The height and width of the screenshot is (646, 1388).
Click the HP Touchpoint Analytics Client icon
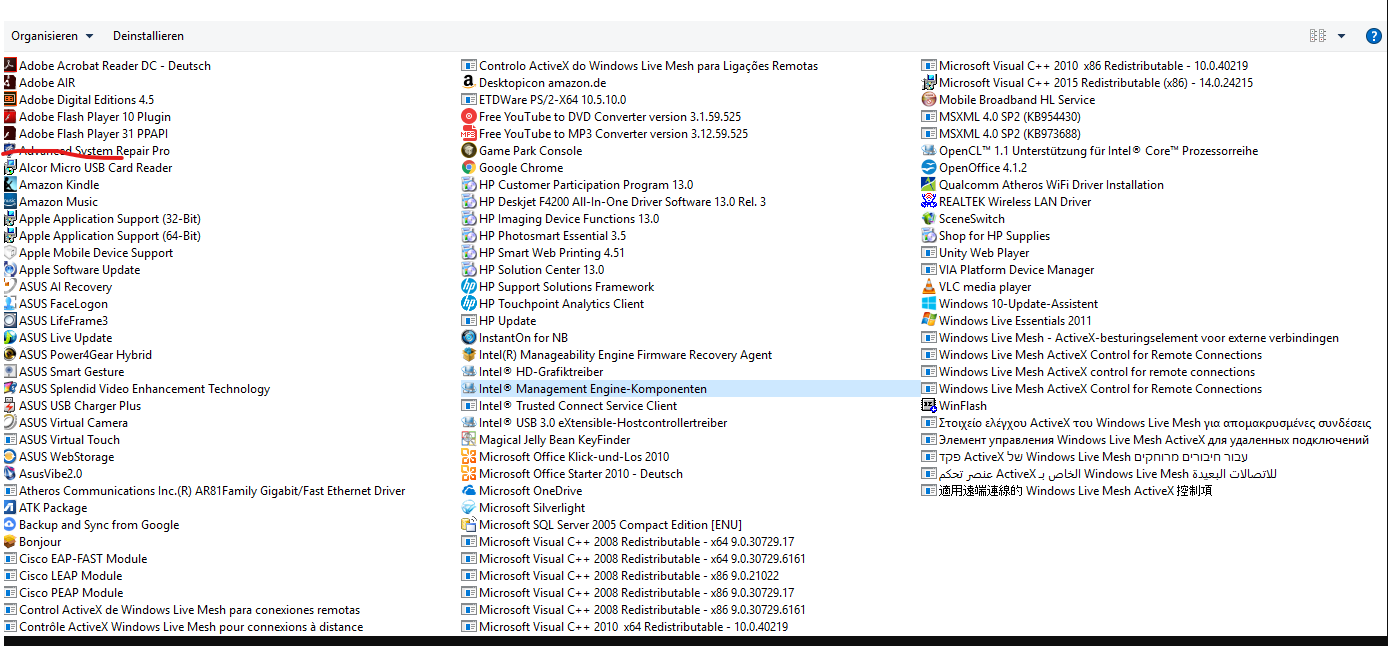(x=468, y=304)
